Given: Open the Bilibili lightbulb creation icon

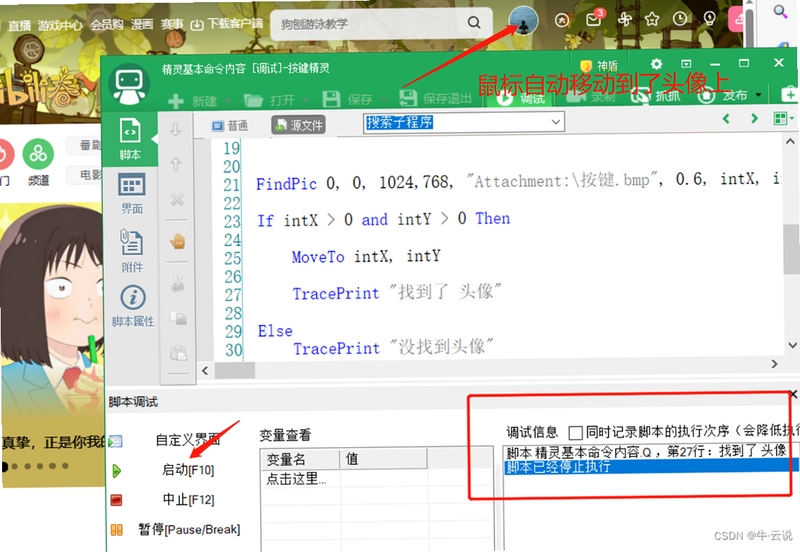Looking at the screenshot, I should 709,18.
